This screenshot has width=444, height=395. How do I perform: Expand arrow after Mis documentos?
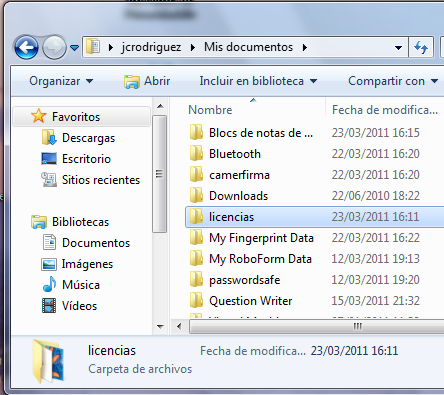point(305,48)
